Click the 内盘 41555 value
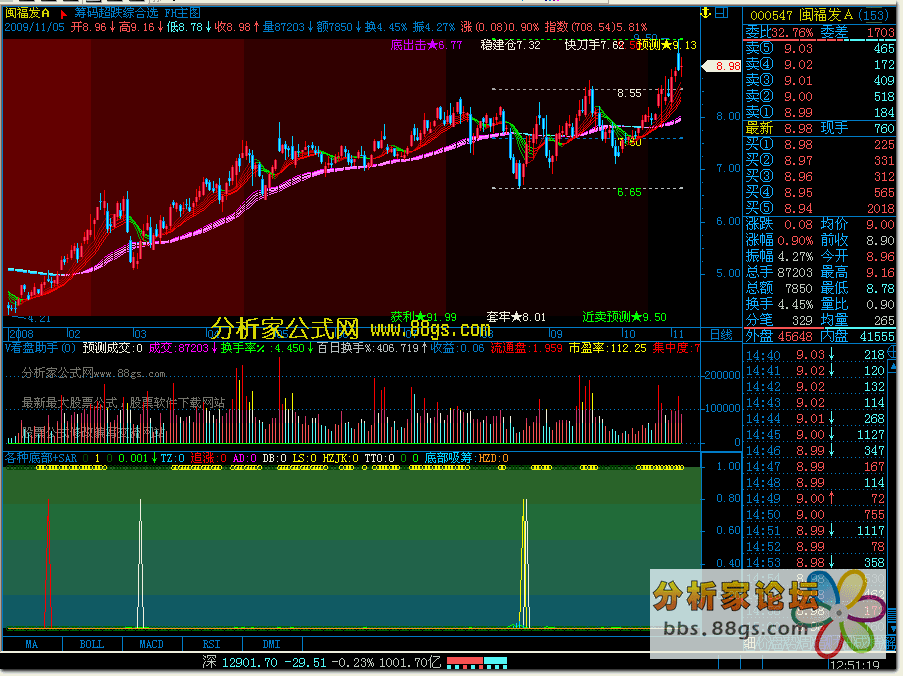 click(877, 336)
